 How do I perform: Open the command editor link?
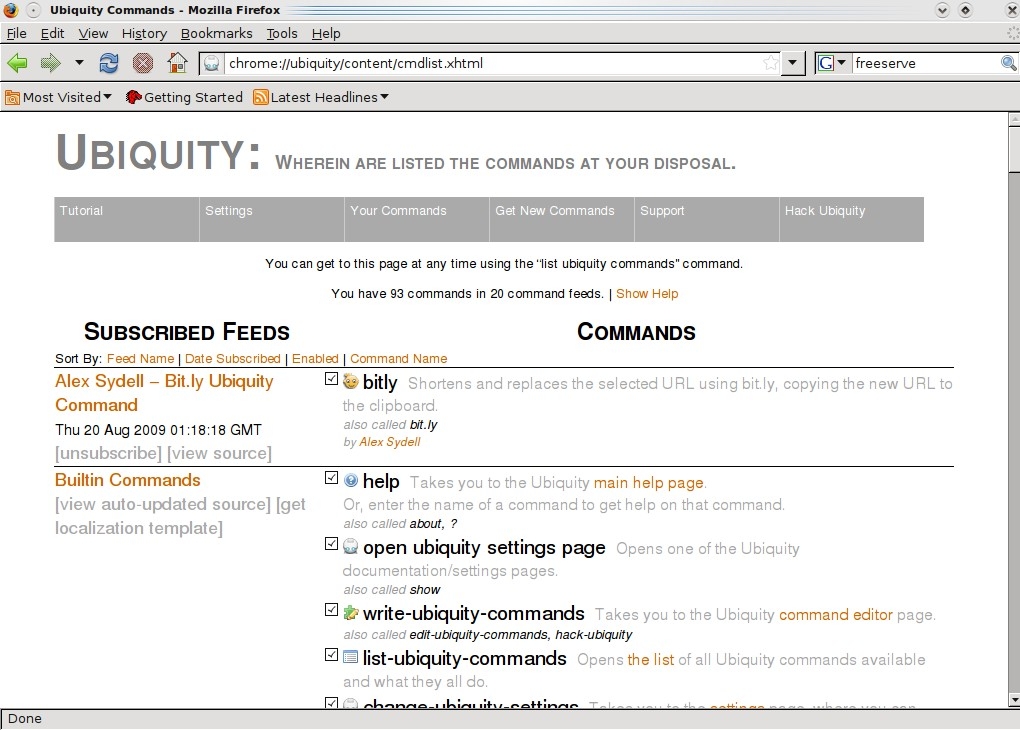(835, 615)
